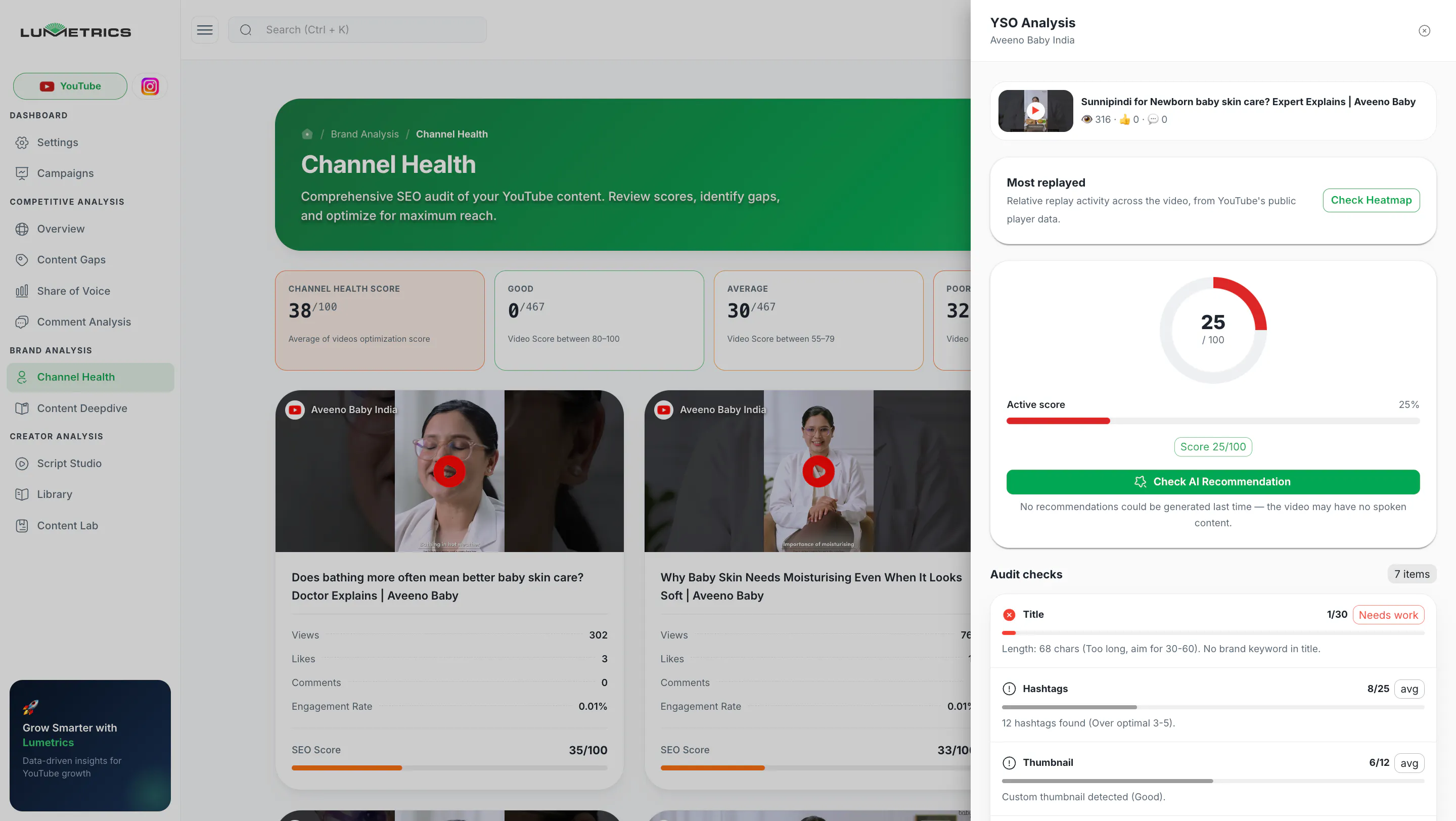Click the Content Deepdive book icon
The image size is (1456, 821).
(x=22, y=408)
